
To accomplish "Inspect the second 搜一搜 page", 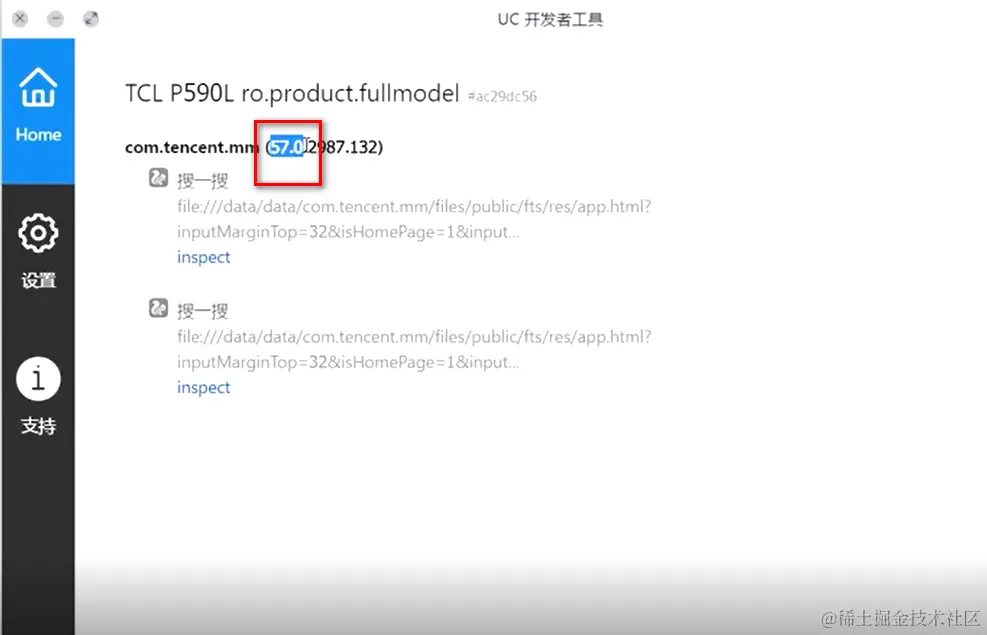I will coord(203,388).
